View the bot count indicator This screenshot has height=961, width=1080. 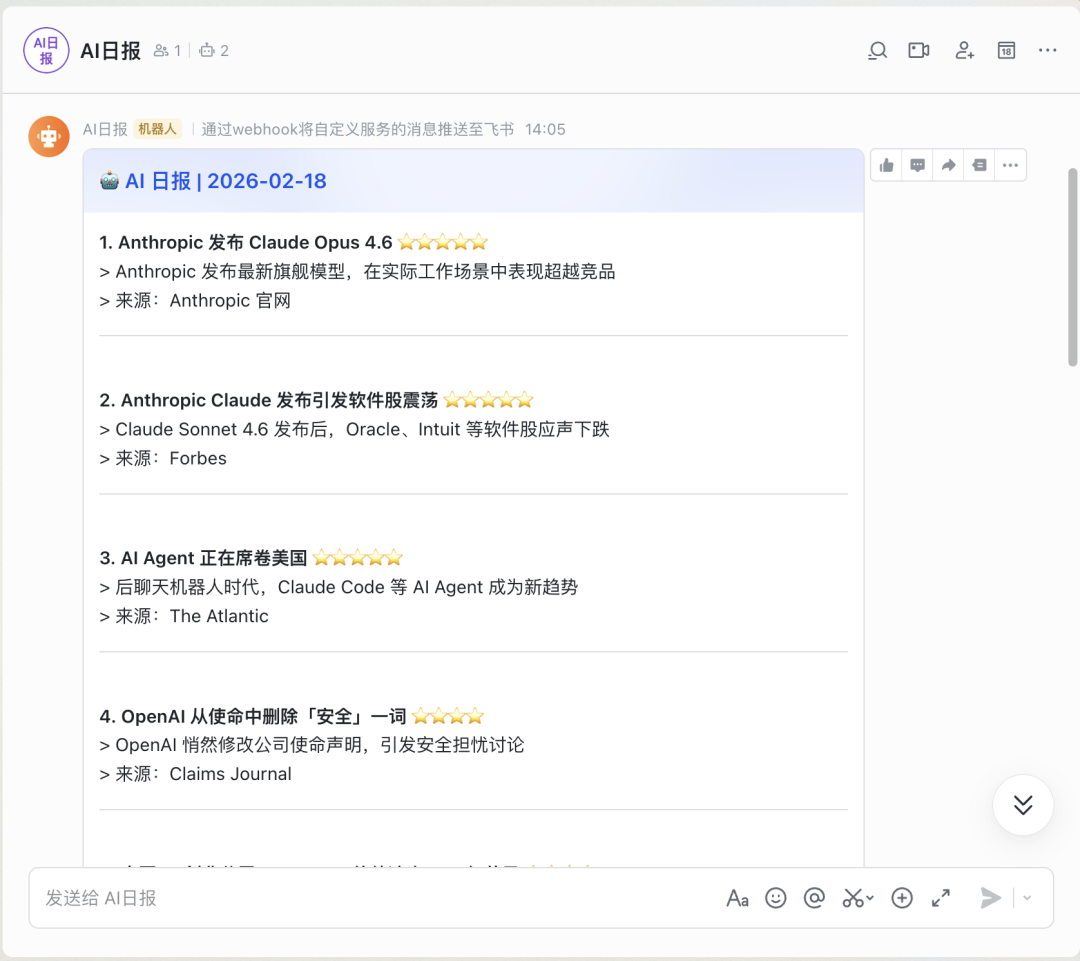pos(214,50)
